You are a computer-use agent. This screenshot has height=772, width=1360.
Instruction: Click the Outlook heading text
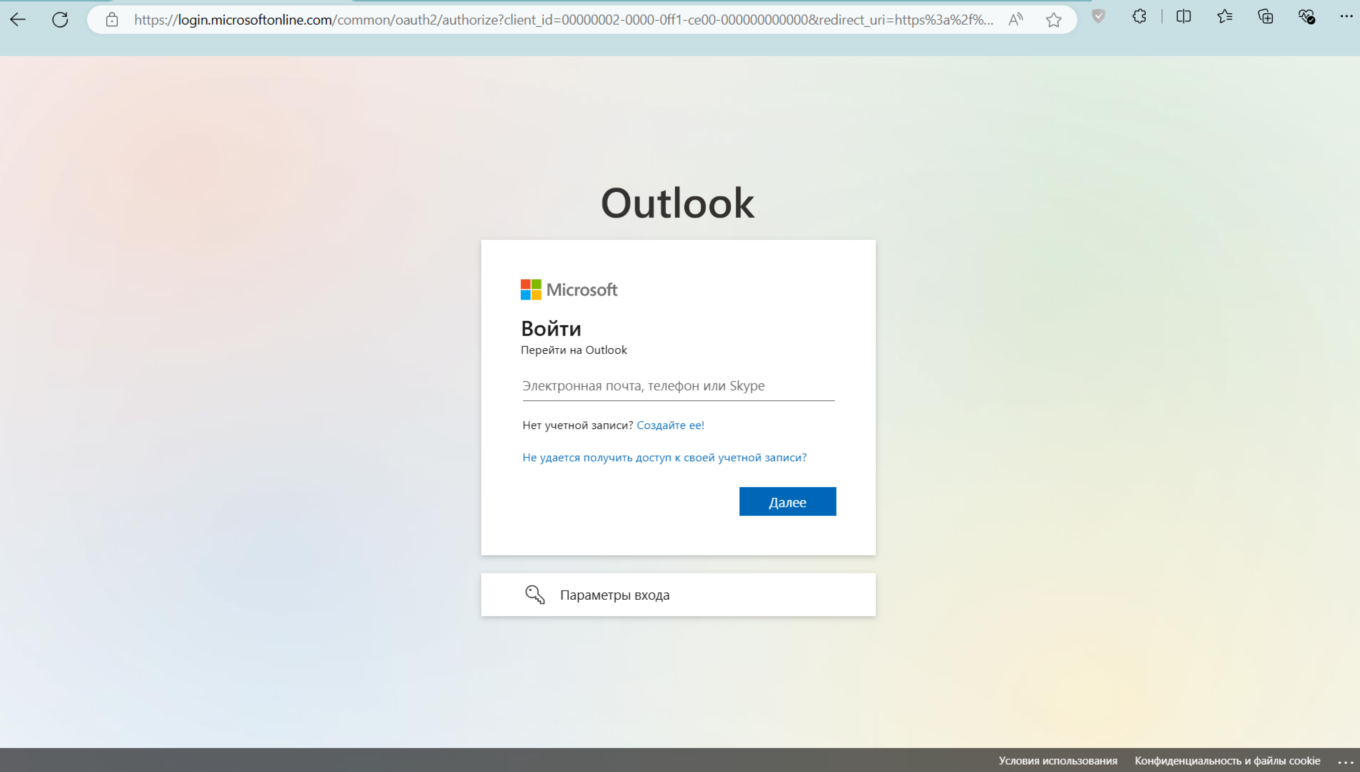pyautogui.click(x=678, y=203)
